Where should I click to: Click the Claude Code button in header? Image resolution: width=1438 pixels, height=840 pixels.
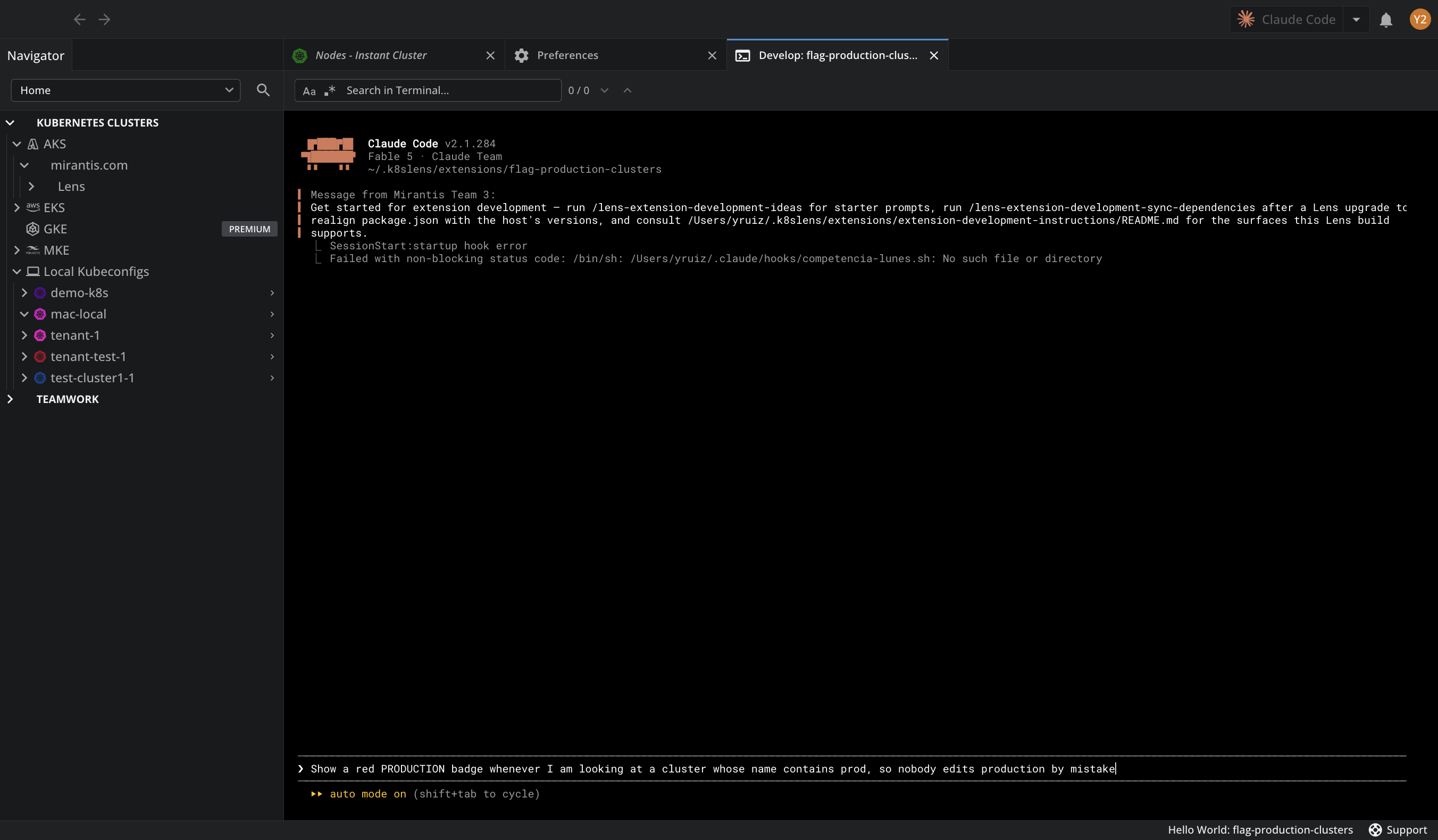(1287, 19)
